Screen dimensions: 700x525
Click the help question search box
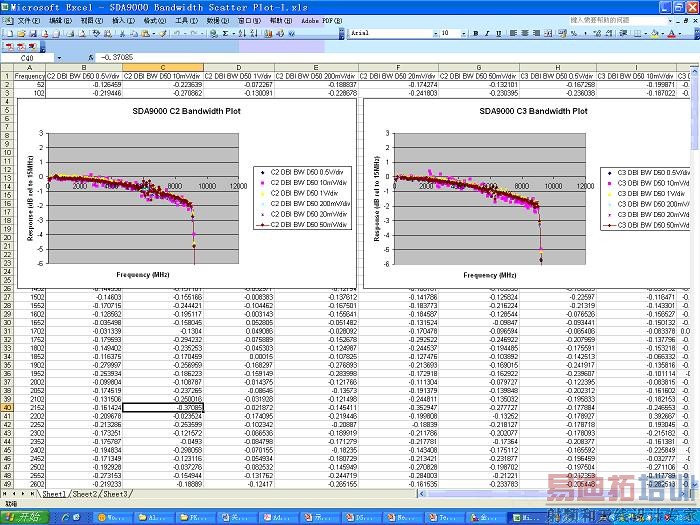point(618,20)
